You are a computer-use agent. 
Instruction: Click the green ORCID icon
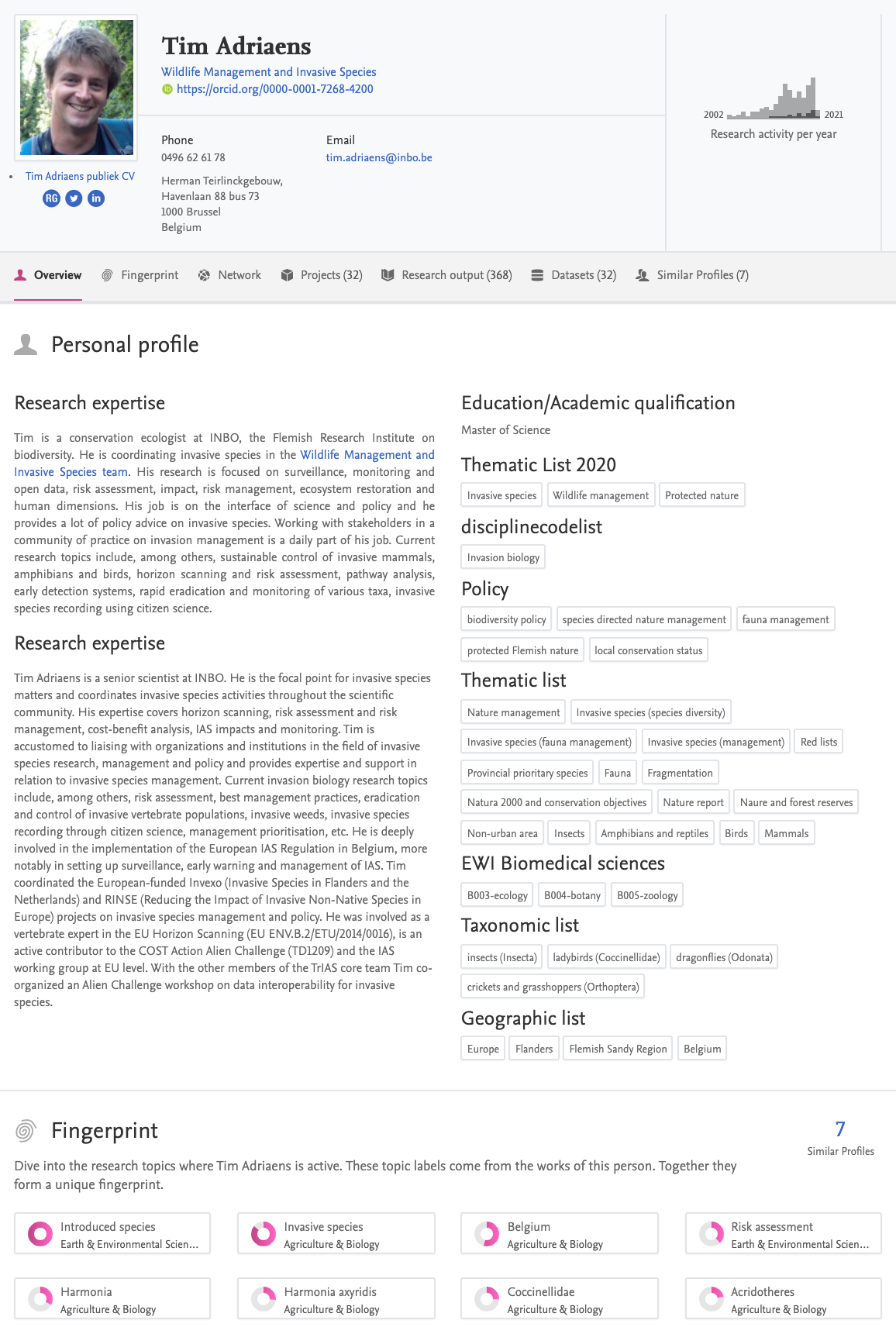pyautogui.click(x=167, y=89)
